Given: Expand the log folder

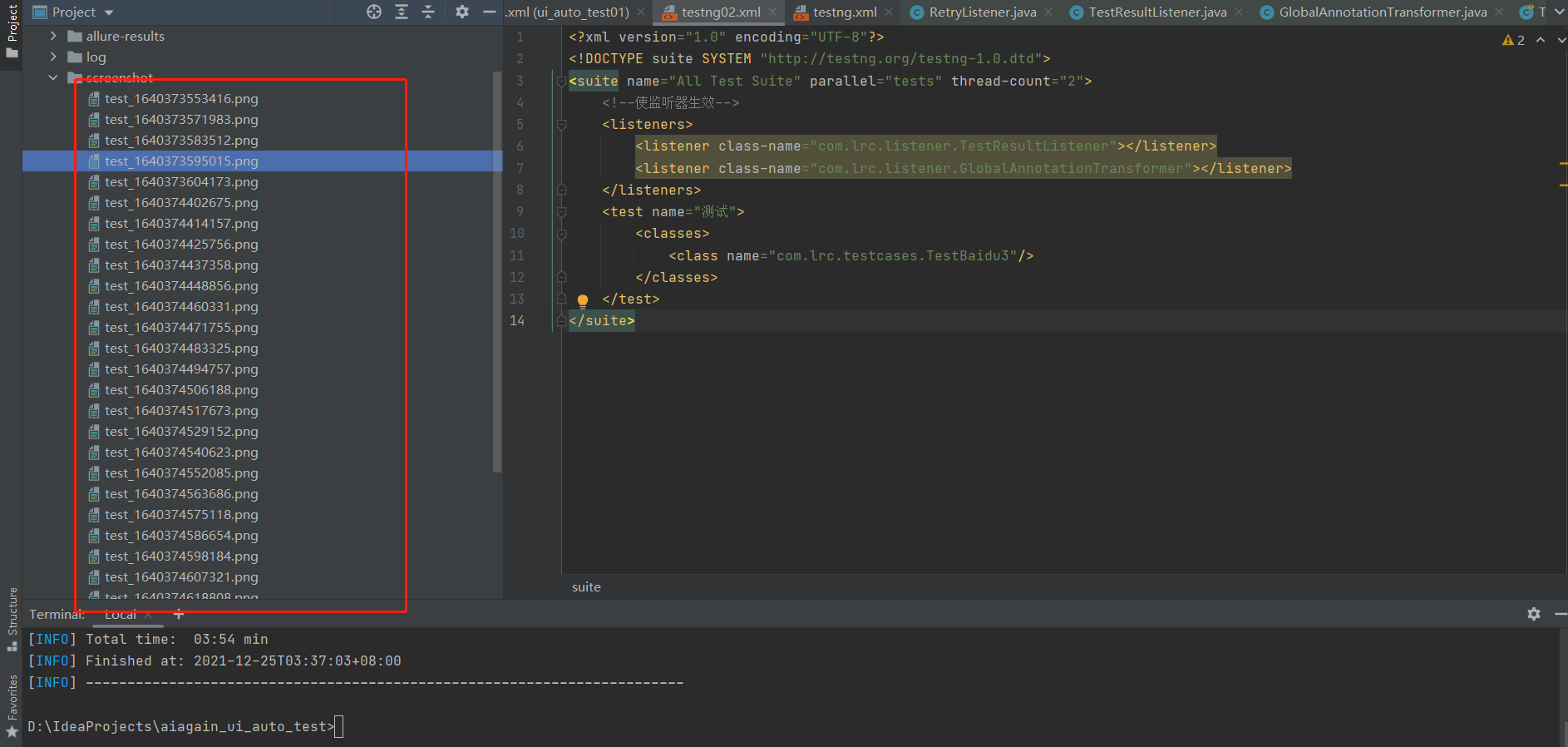Looking at the screenshot, I should click(x=53, y=57).
